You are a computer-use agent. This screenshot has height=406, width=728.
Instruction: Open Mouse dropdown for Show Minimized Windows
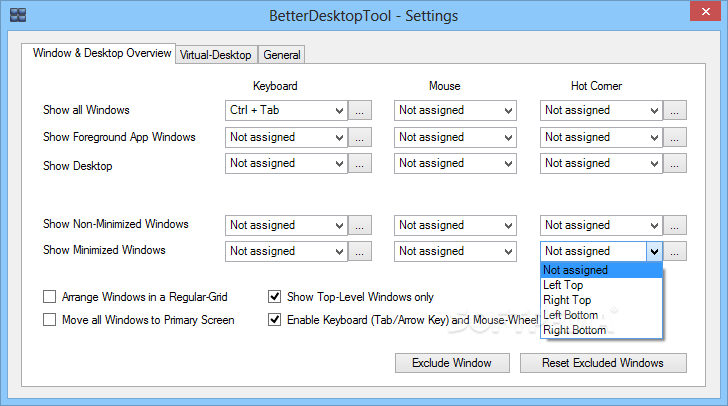[455, 251]
